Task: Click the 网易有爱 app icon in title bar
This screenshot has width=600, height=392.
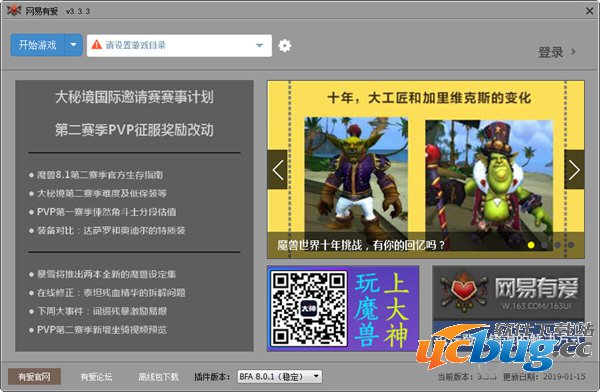Action: point(14,10)
